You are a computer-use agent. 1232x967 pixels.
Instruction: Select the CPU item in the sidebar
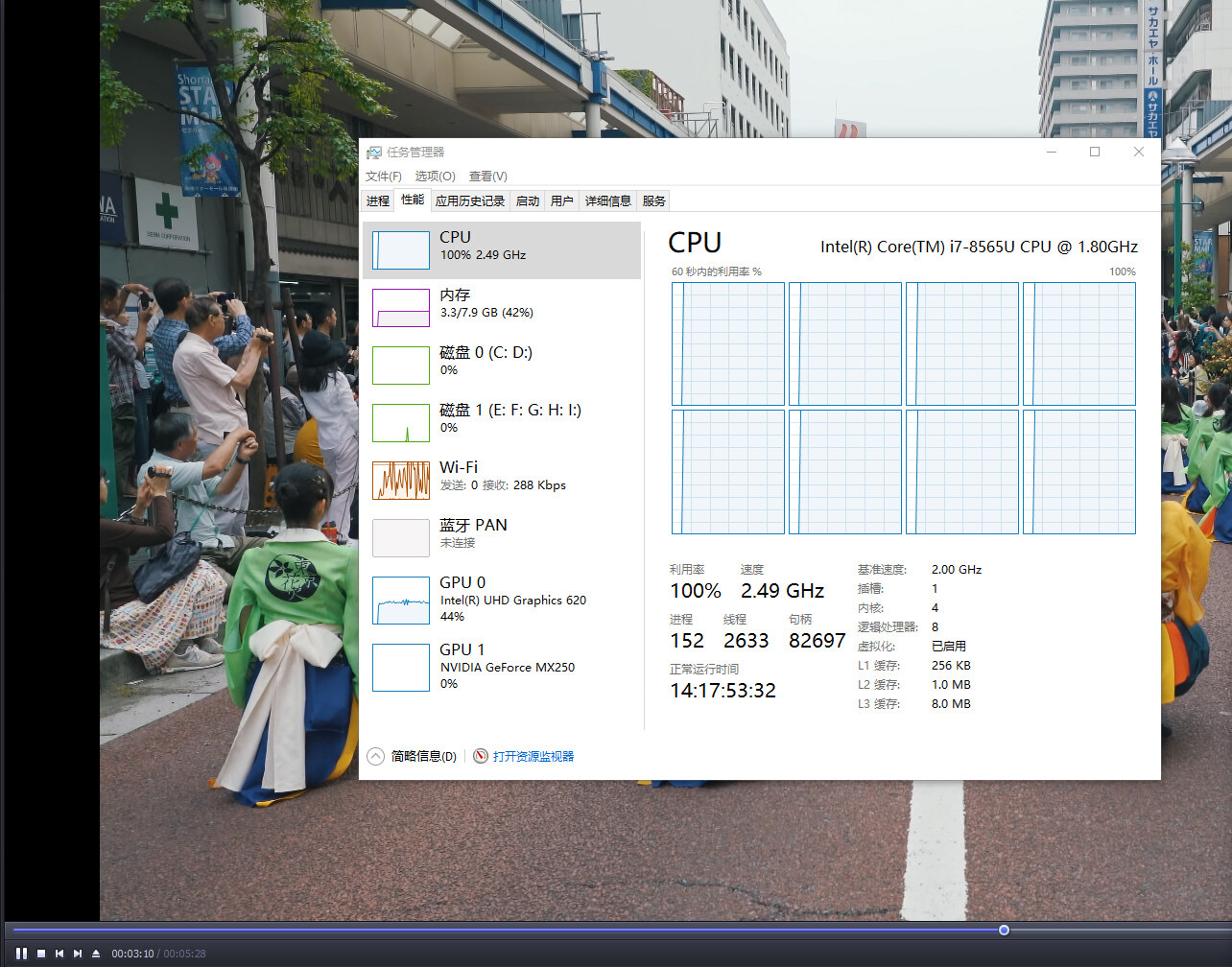coord(502,250)
